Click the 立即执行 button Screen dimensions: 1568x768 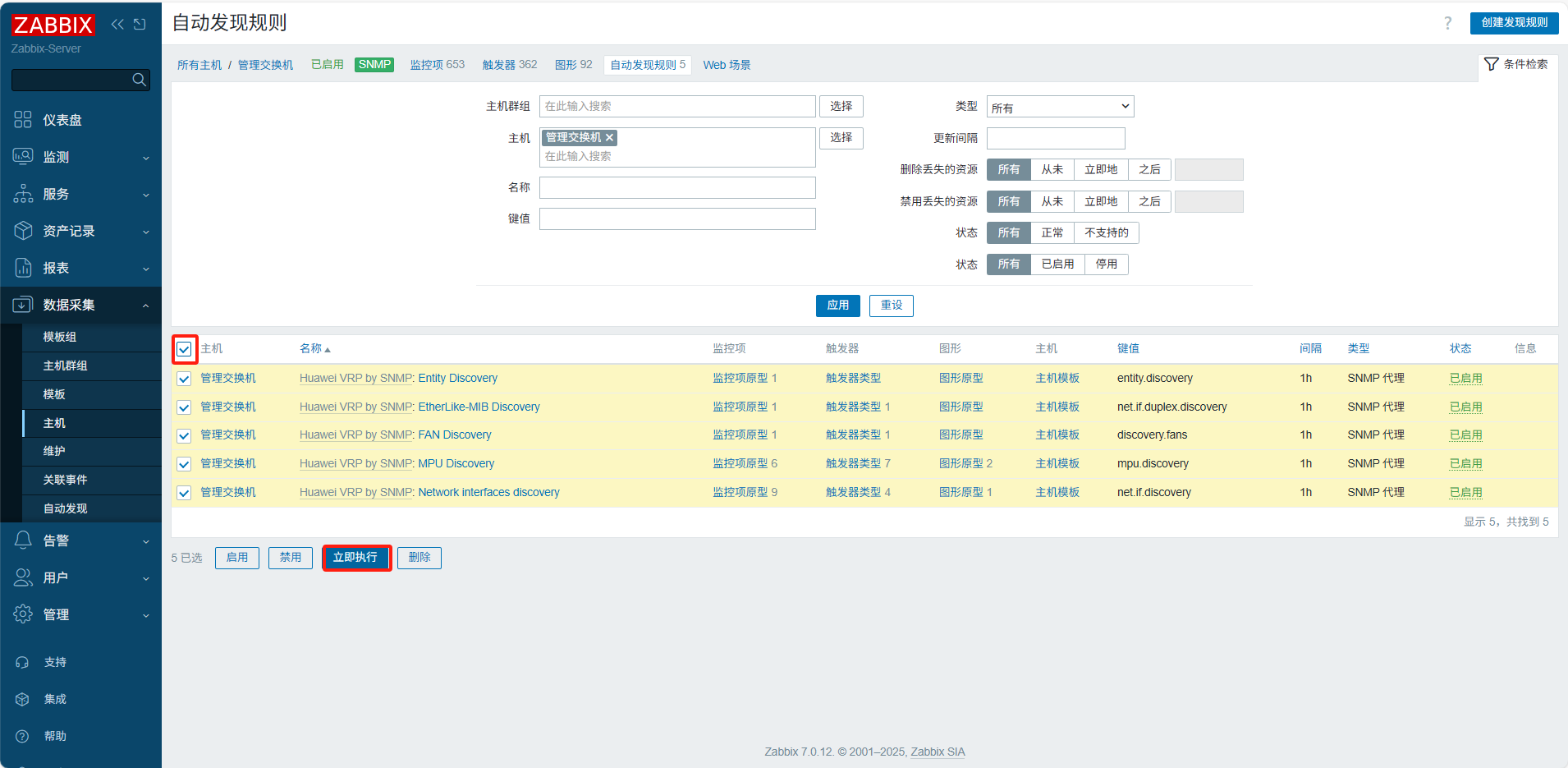tap(355, 558)
